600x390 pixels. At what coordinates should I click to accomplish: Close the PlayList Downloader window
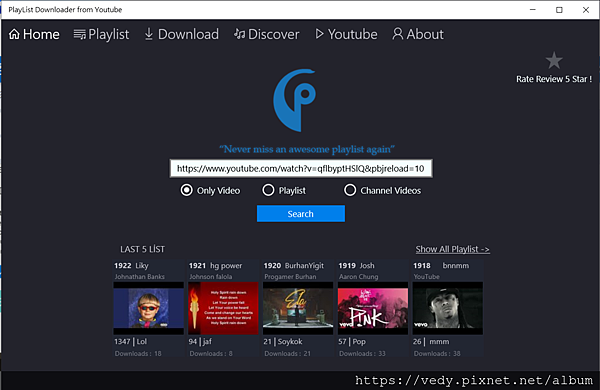point(585,10)
